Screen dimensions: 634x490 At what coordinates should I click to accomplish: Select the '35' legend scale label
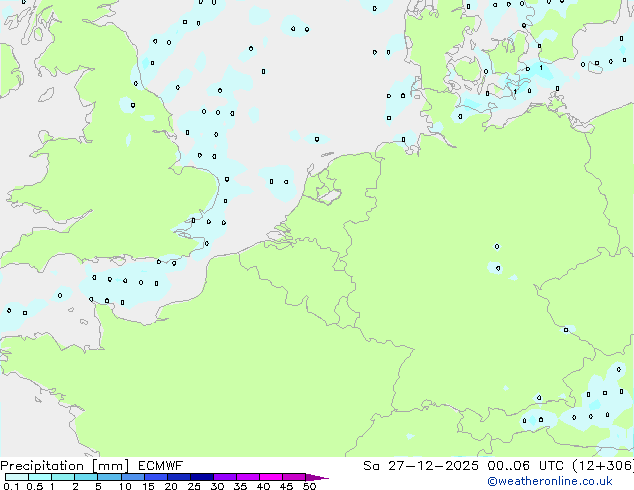240,486
